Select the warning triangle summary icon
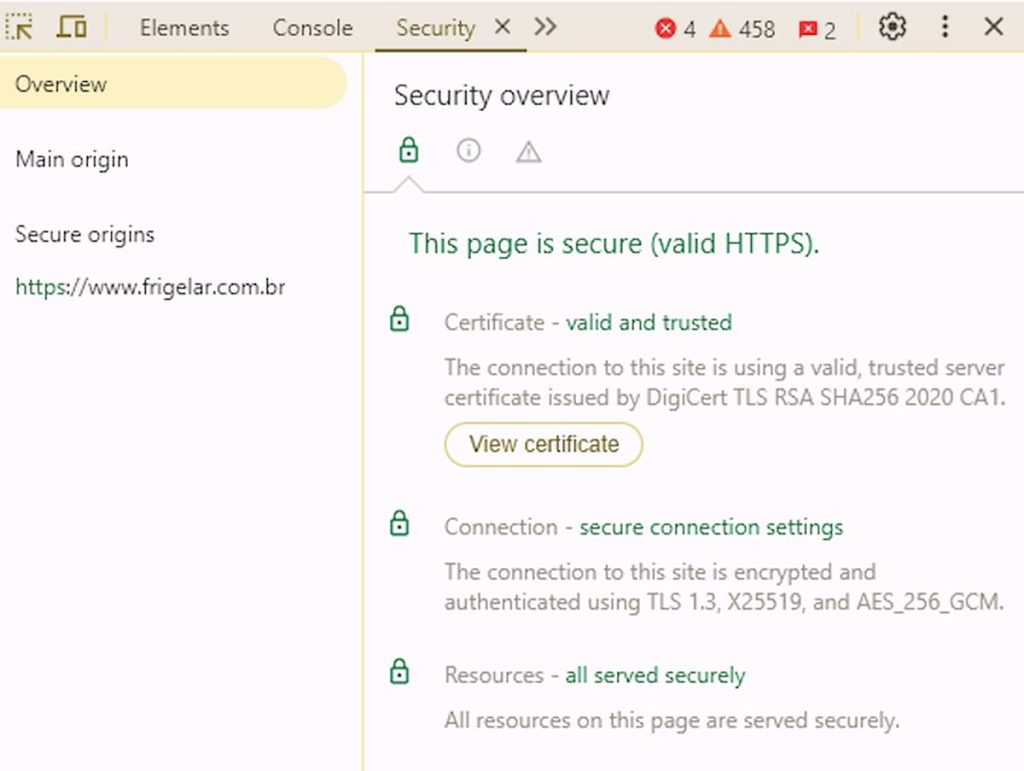 tap(528, 152)
